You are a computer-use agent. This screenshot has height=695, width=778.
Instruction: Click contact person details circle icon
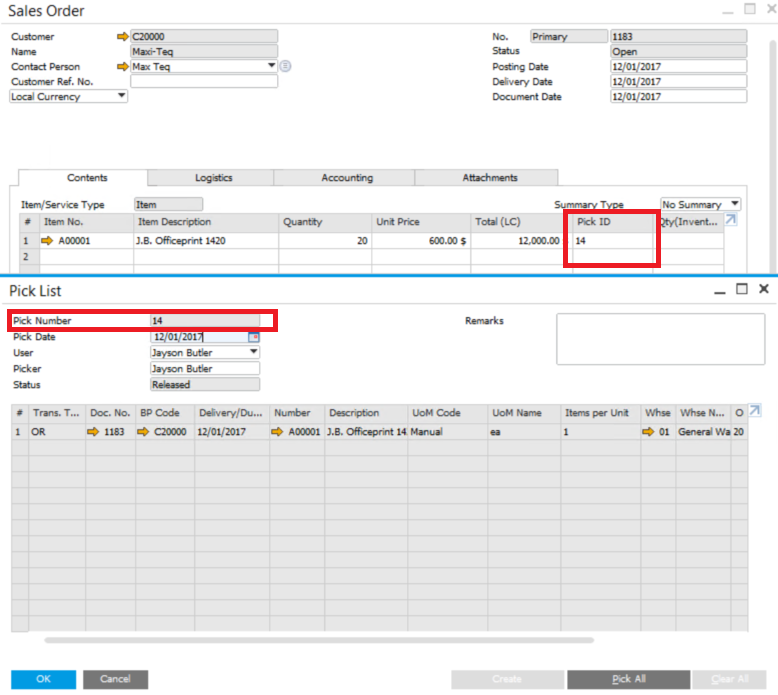point(285,66)
